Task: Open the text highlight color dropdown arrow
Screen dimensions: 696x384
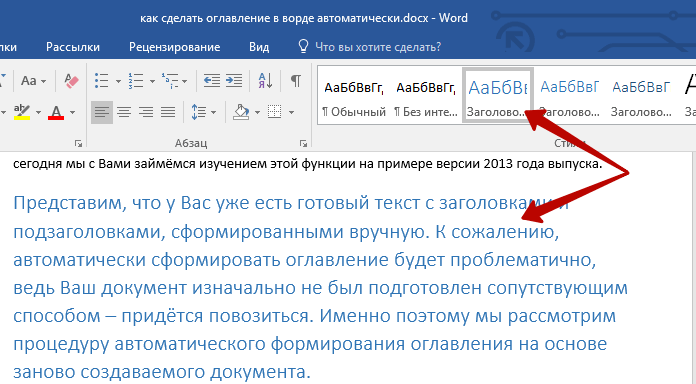Action: 38,112
